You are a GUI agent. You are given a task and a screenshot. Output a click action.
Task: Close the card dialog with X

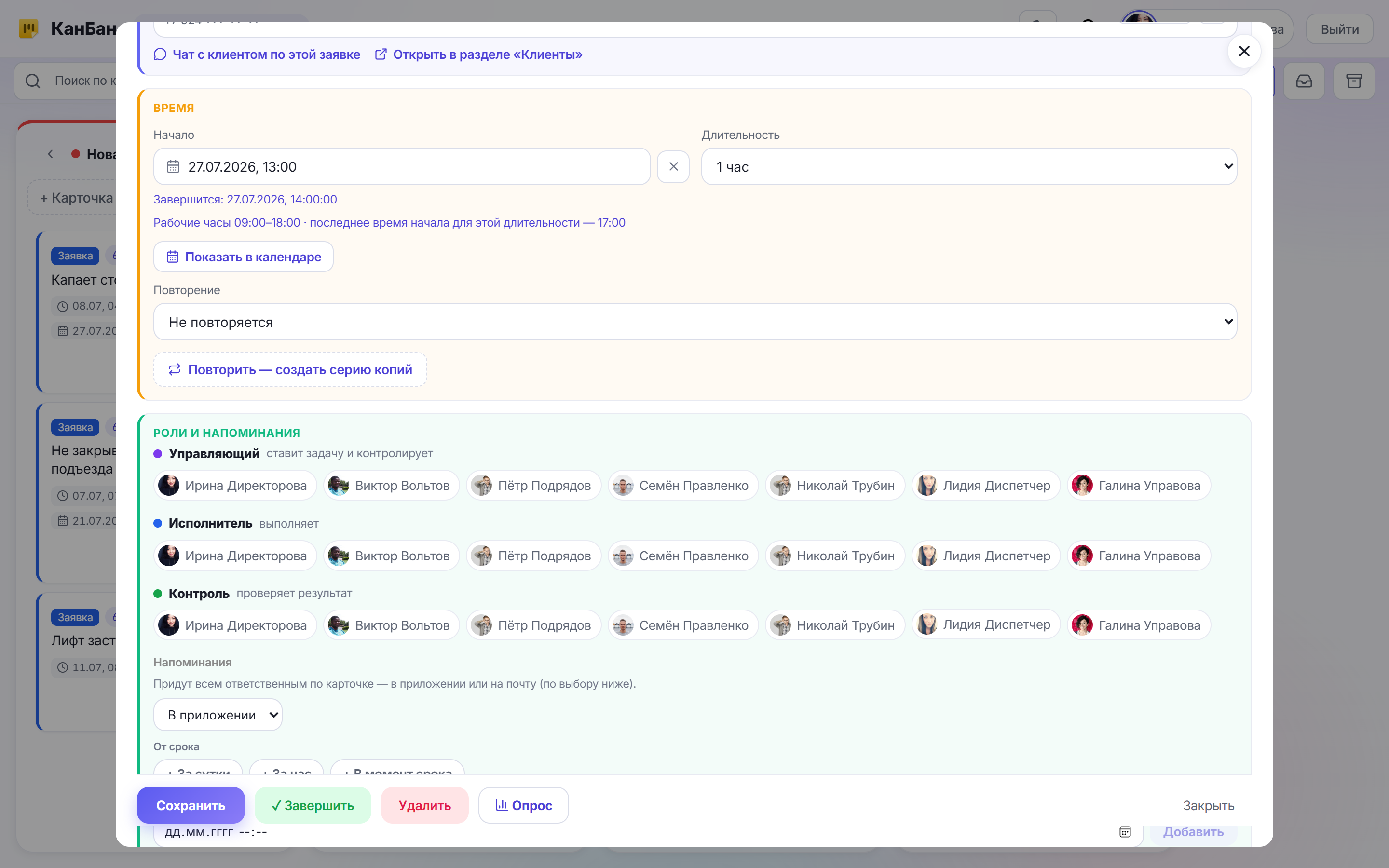tap(1244, 51)
